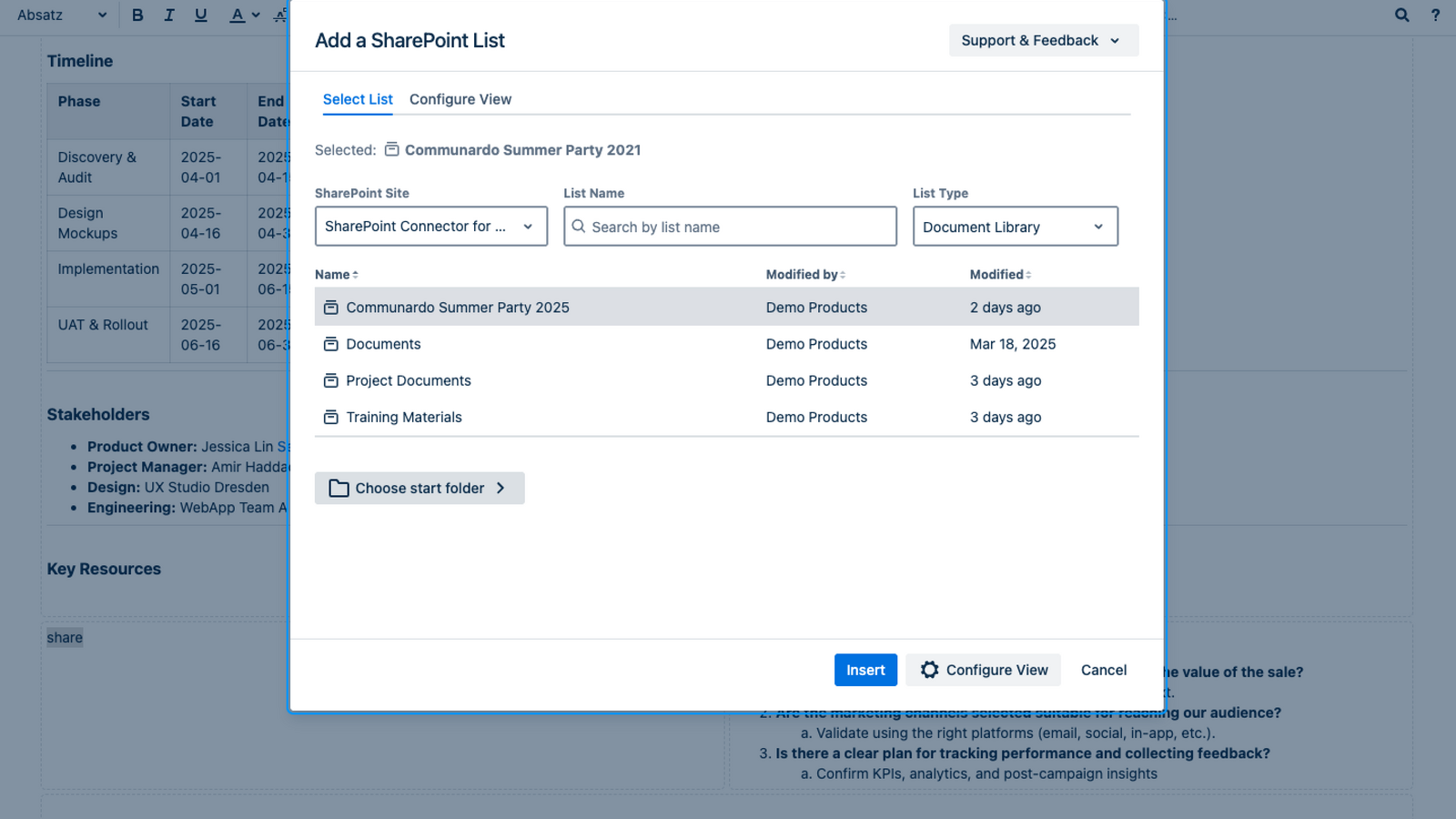Cancel the Add a SharePoint List dialog
1456x819 pixels.
click(x=1104, y=670)
